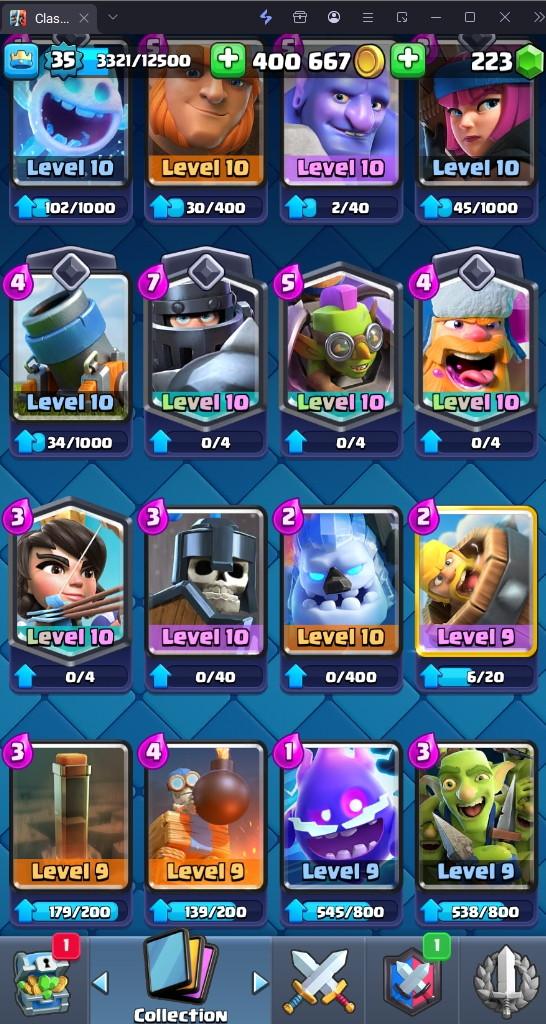
Task: Click the right arrow beside Collection
Action: click(x=260, y=982)
